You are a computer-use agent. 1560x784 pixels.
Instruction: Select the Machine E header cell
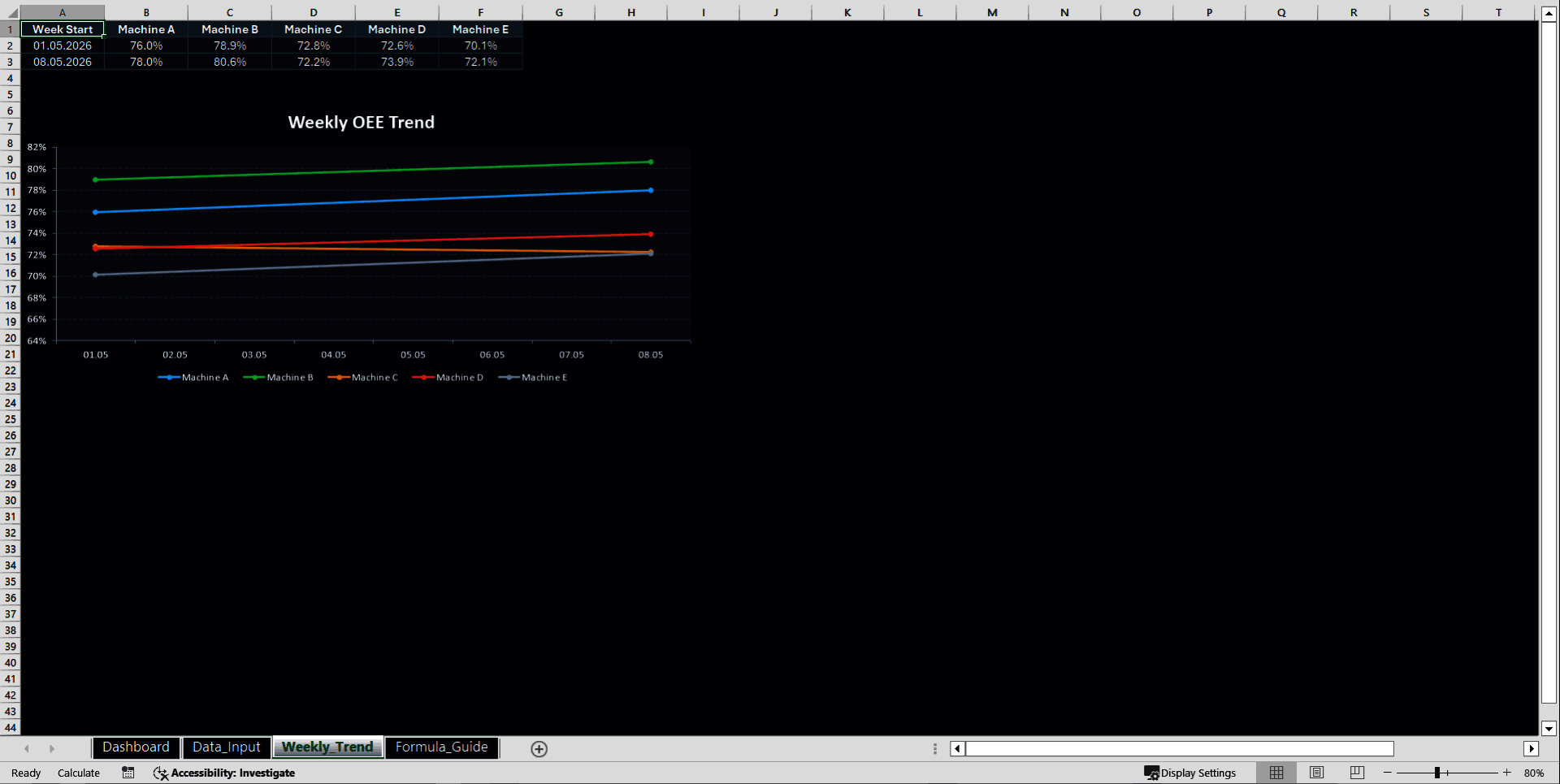(481, 29)
